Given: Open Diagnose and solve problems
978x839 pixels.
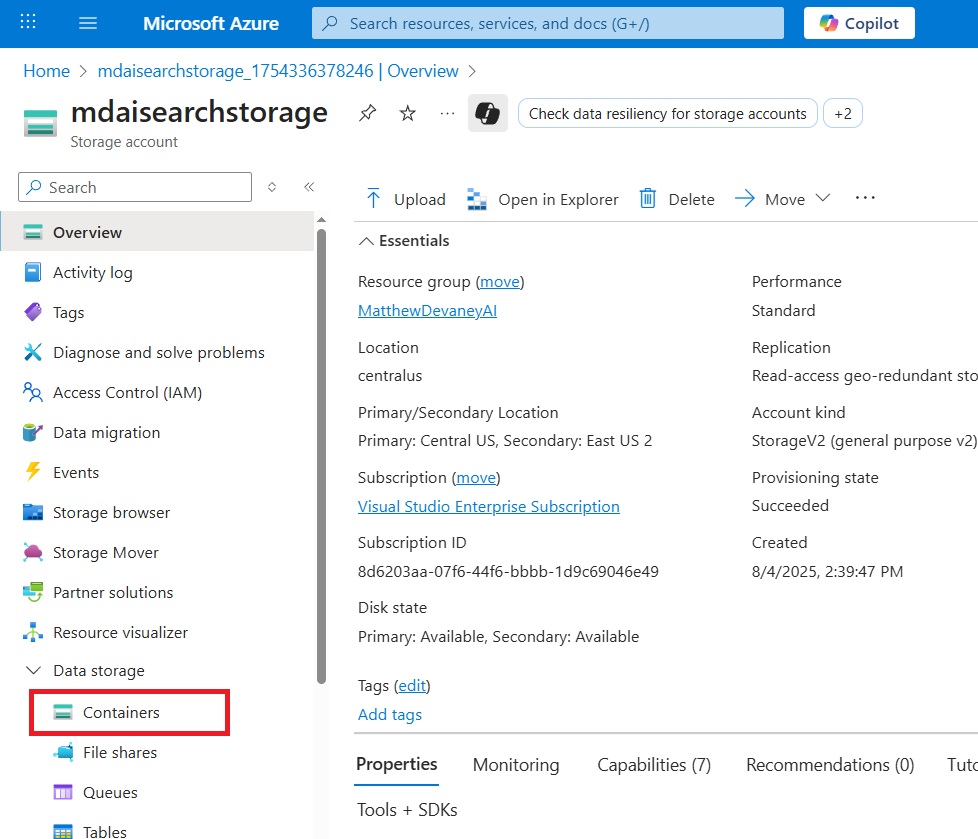Looking at the screenshot, I should click(x=157, y=352).
